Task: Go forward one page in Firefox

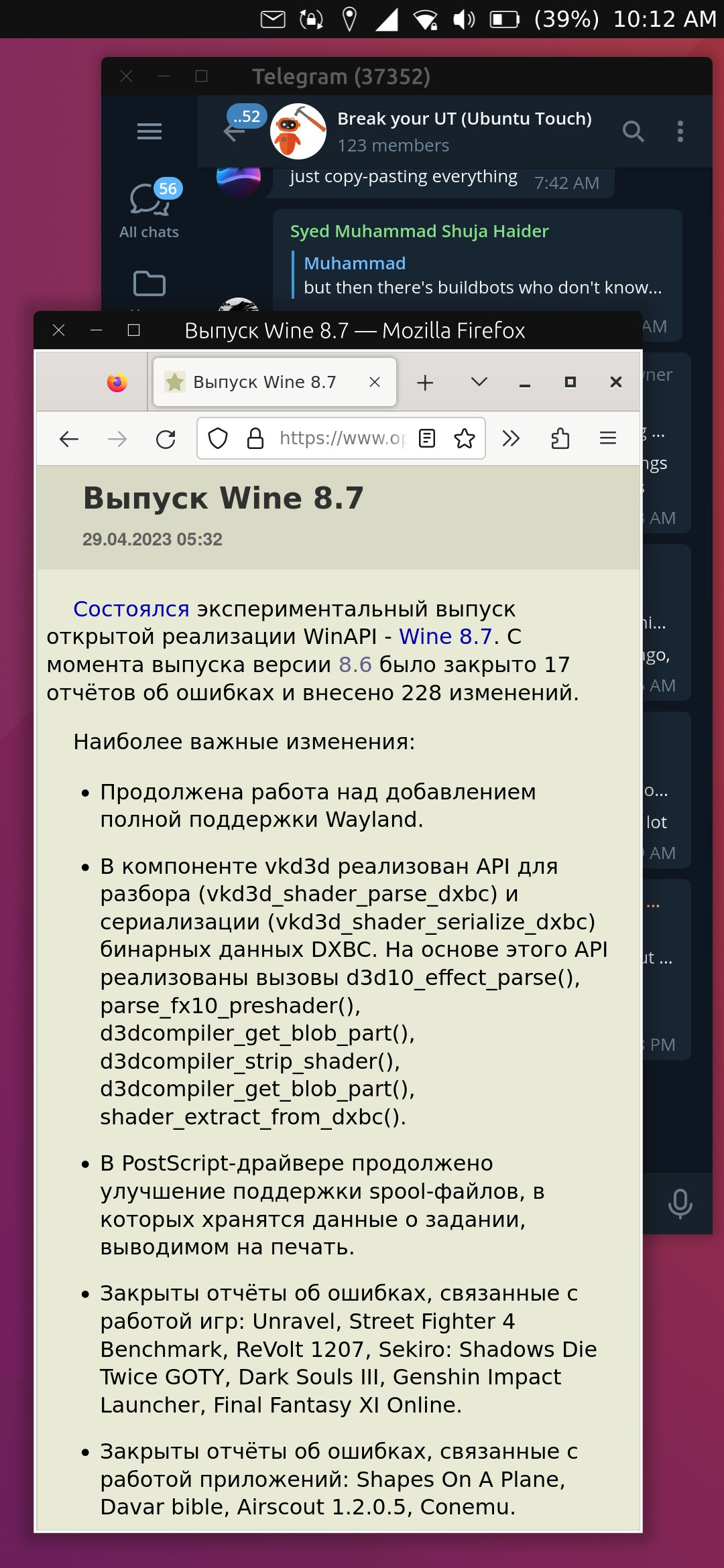Action: pyautogui.click(x=117, y=439)
